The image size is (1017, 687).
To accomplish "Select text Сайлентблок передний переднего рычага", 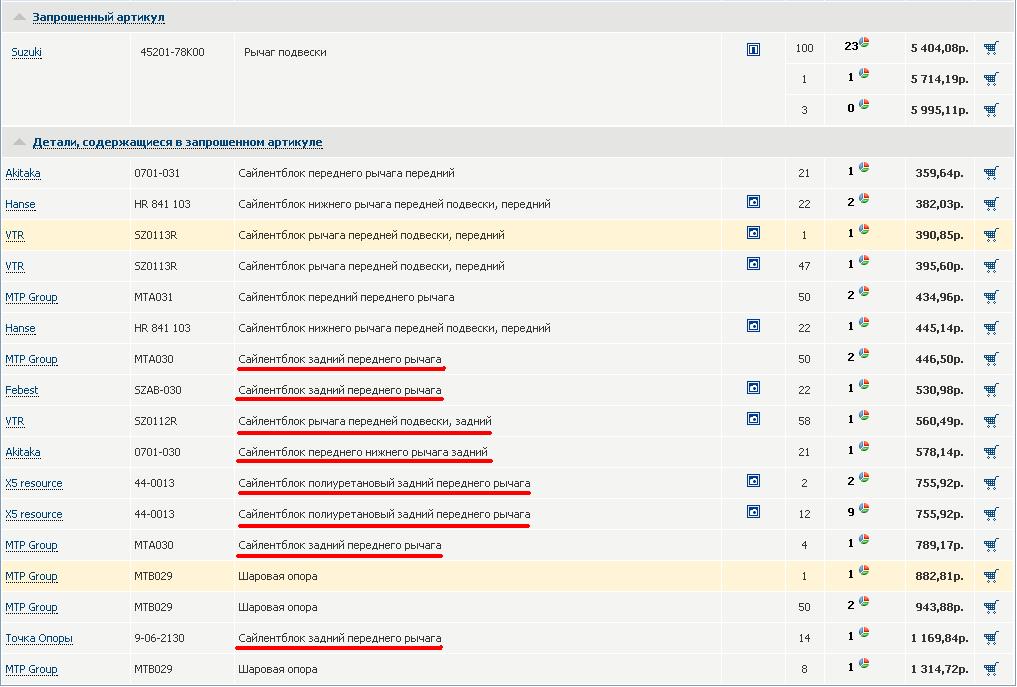I will tap(346, 297).
